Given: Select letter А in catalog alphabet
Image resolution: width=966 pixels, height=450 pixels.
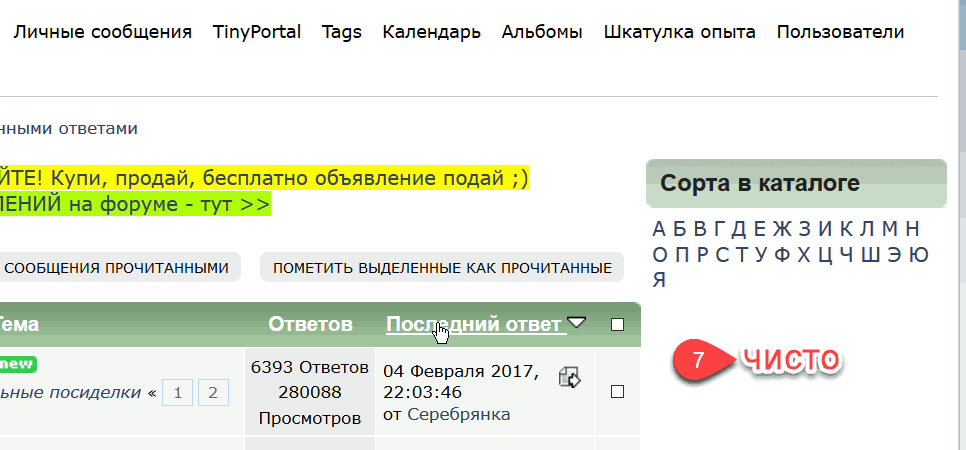Looking at the screenshot, I should tap(659, 227).
